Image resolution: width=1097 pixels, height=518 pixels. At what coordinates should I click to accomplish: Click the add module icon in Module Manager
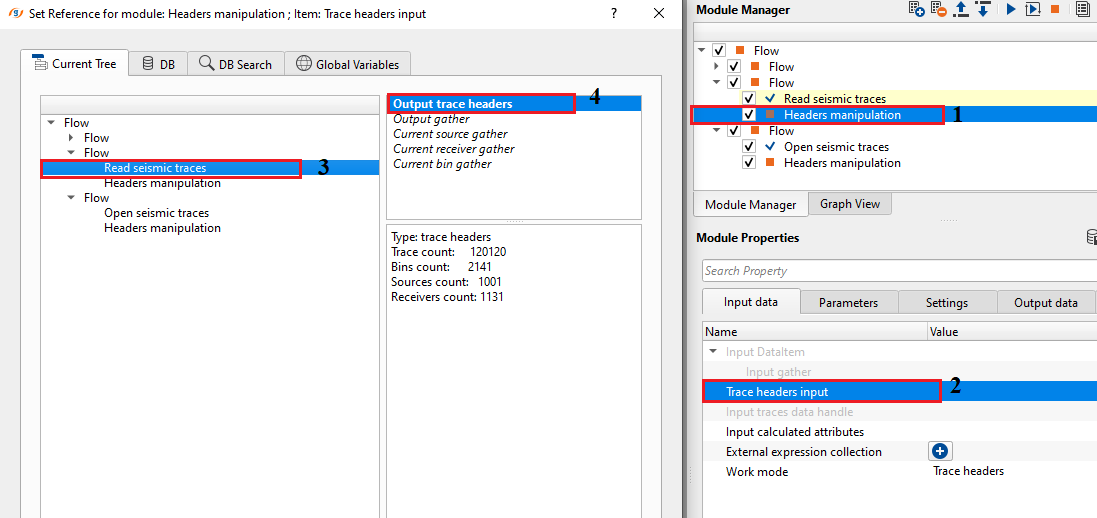pyautogui.click(x=916, y=9)
